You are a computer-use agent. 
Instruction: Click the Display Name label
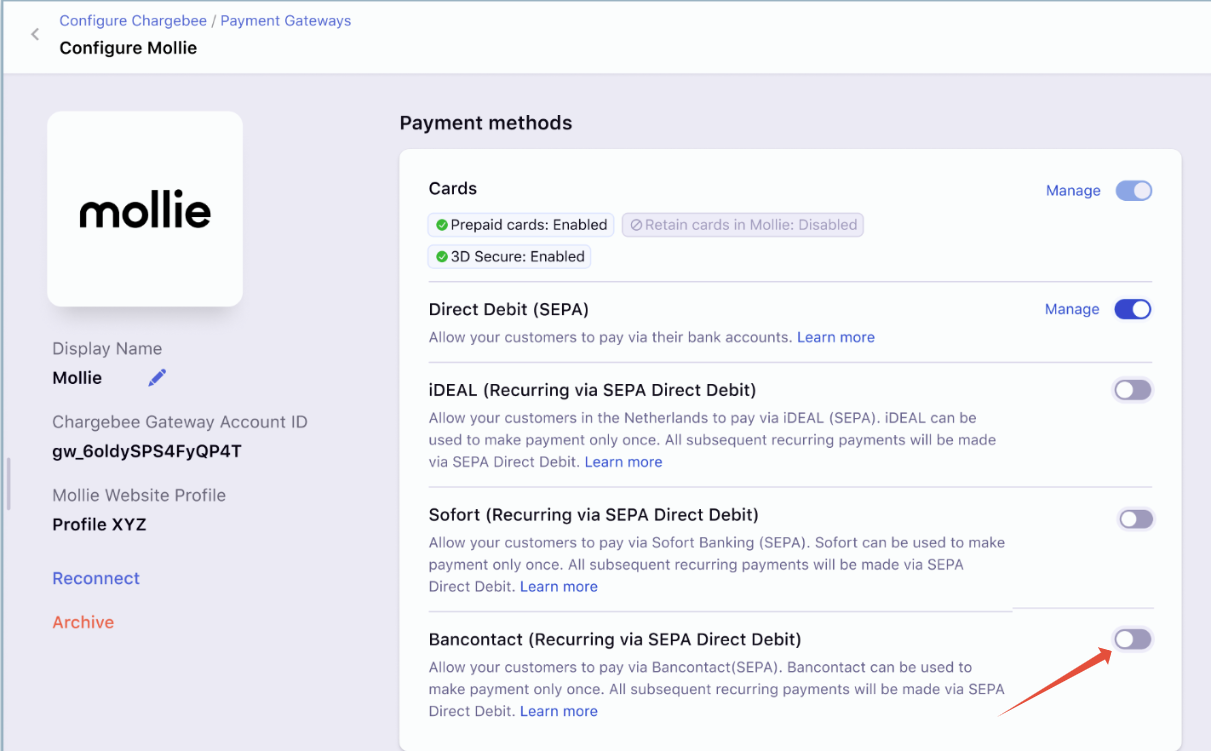click(x=107, y=349)
